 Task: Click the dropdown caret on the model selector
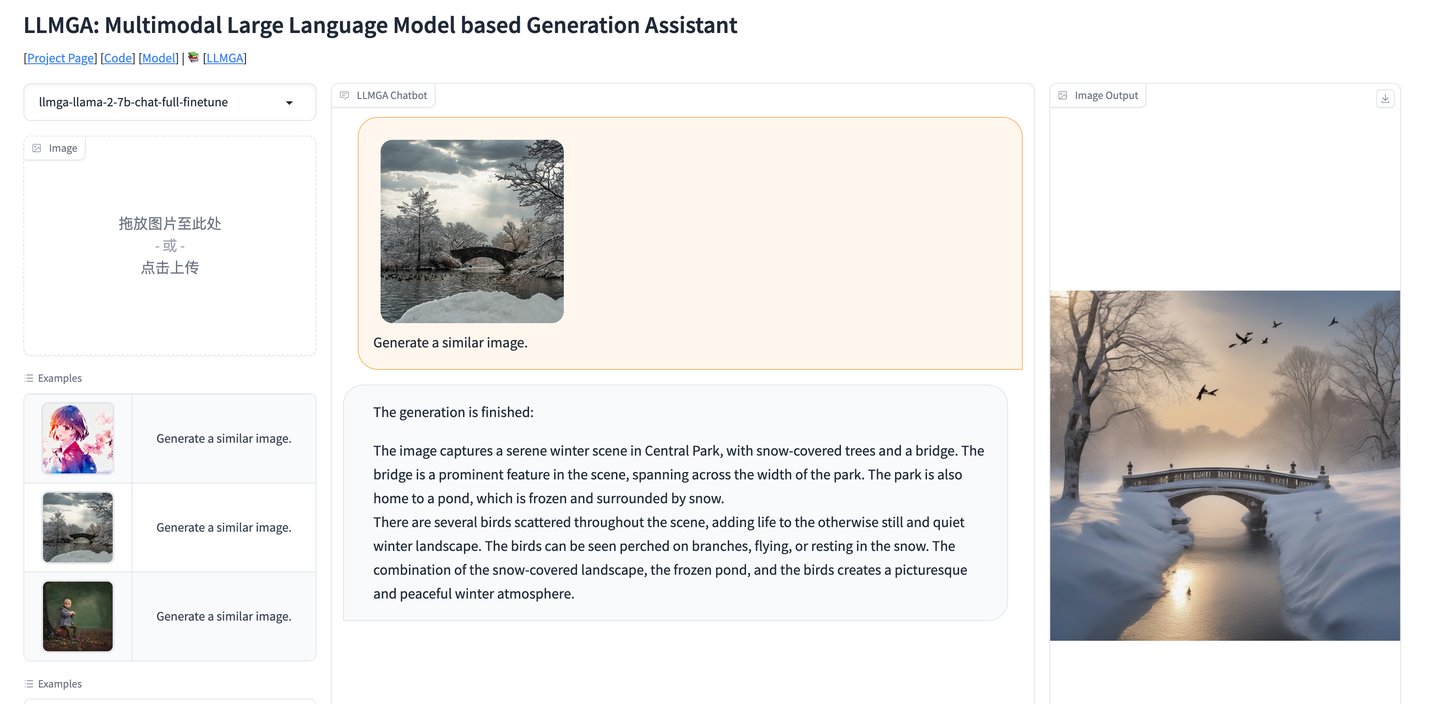(290, 102)
